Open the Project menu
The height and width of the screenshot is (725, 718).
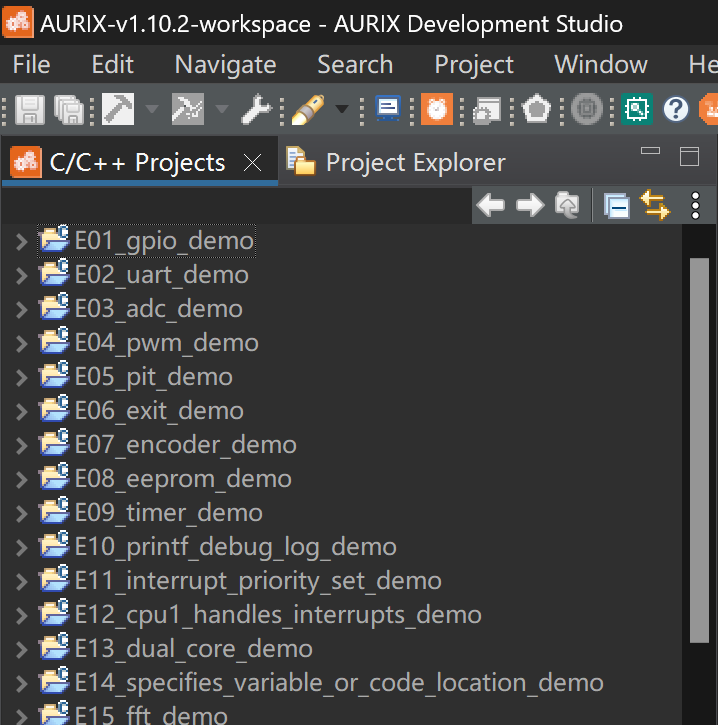pyautogui.click(x=474, y=64)
